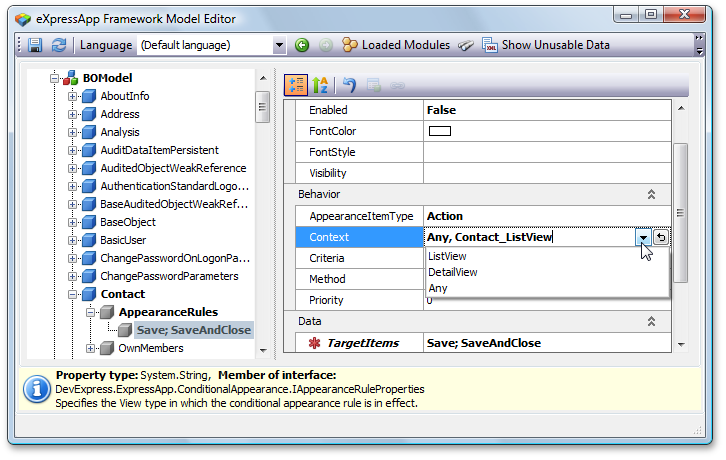This screenshot has width=726, height=460.
Task: Click the red asterisk TargetItems icon
Action: point(314,343)
